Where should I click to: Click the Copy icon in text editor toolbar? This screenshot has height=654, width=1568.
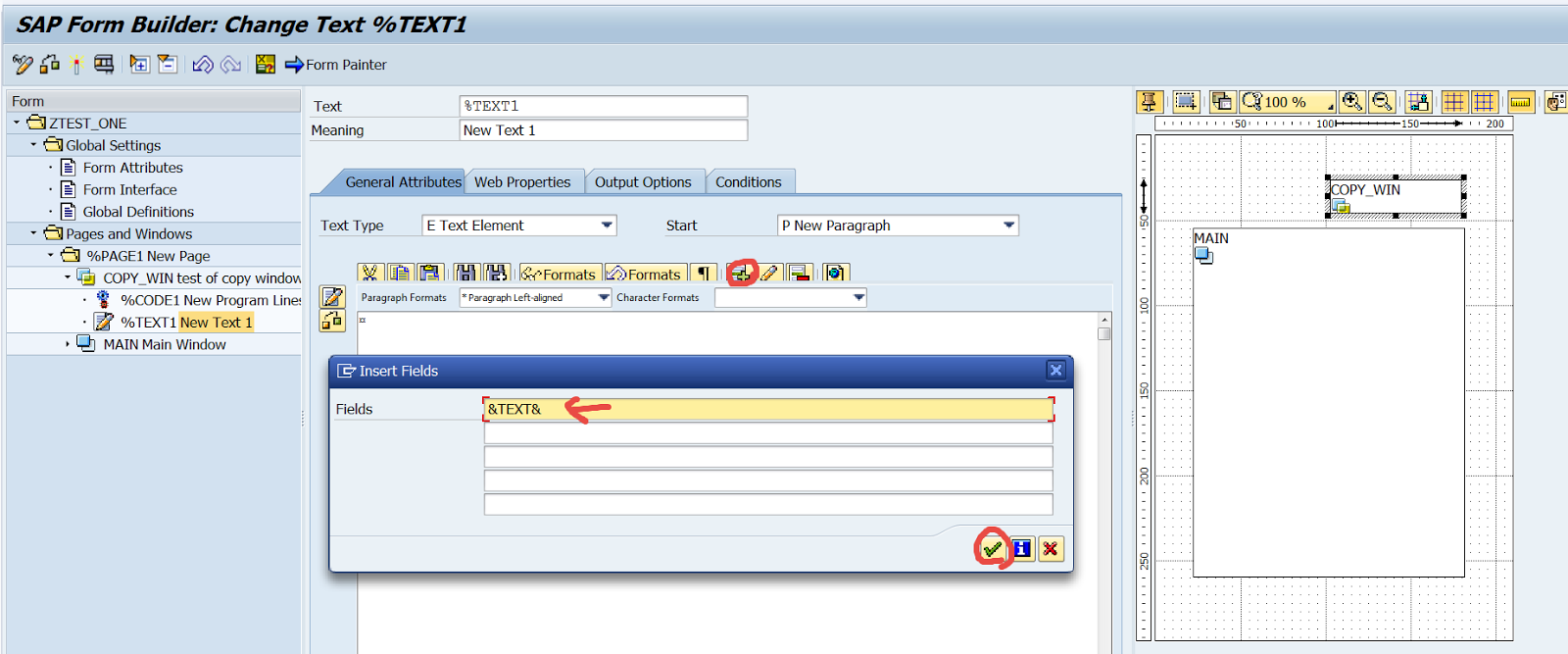pos(399,274)
